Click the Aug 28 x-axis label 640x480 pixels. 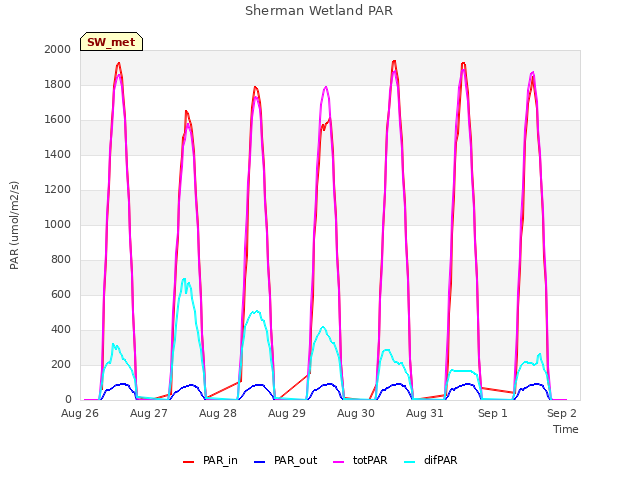[x=218, y=413]
